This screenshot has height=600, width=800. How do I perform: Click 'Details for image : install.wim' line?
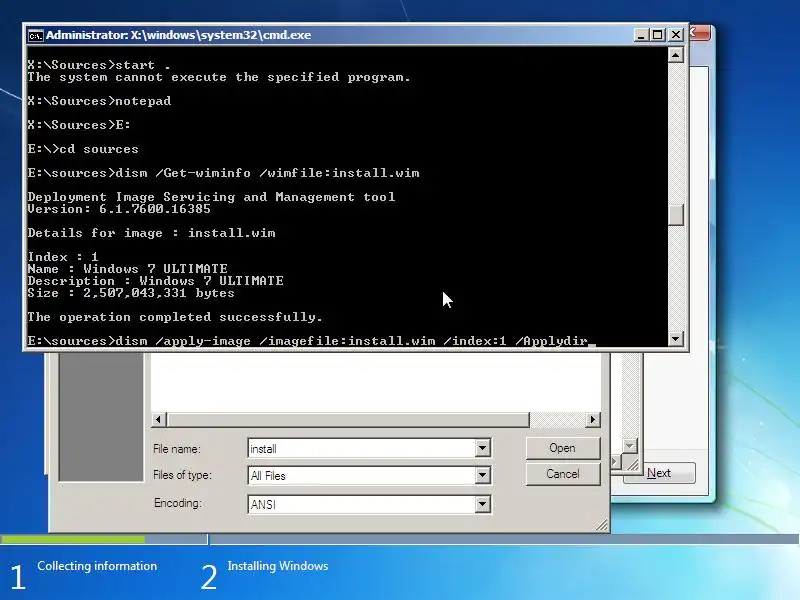pos(152,233)
